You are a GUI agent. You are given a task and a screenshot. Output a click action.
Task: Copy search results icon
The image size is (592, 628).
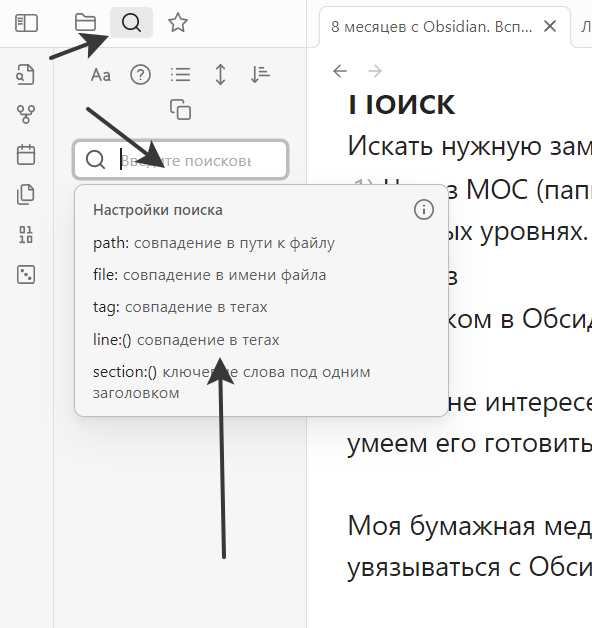pyautogui.click(x=180, y=110)
